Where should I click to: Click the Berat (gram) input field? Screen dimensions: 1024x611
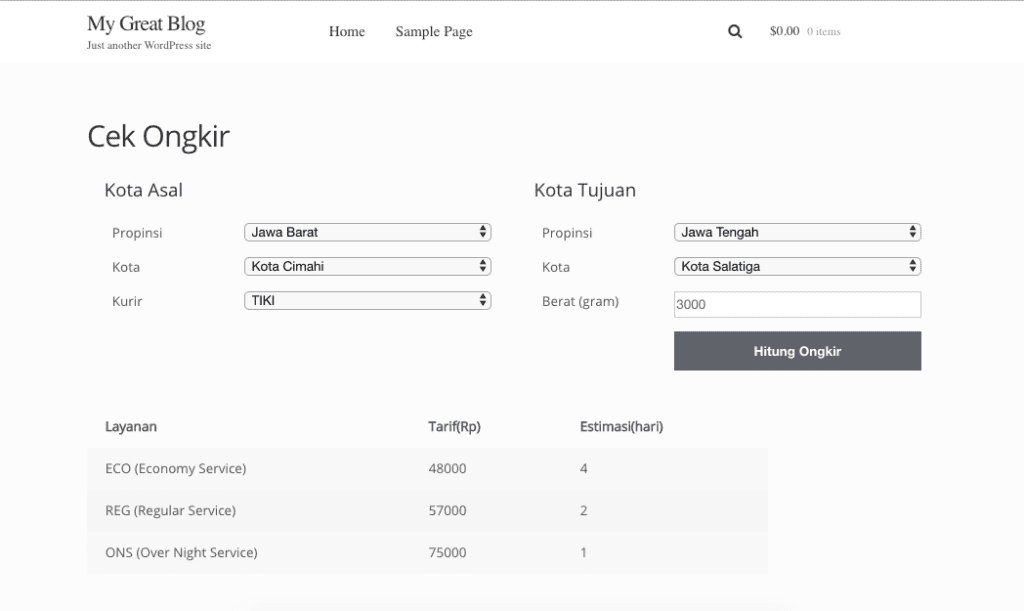point(797,304)
